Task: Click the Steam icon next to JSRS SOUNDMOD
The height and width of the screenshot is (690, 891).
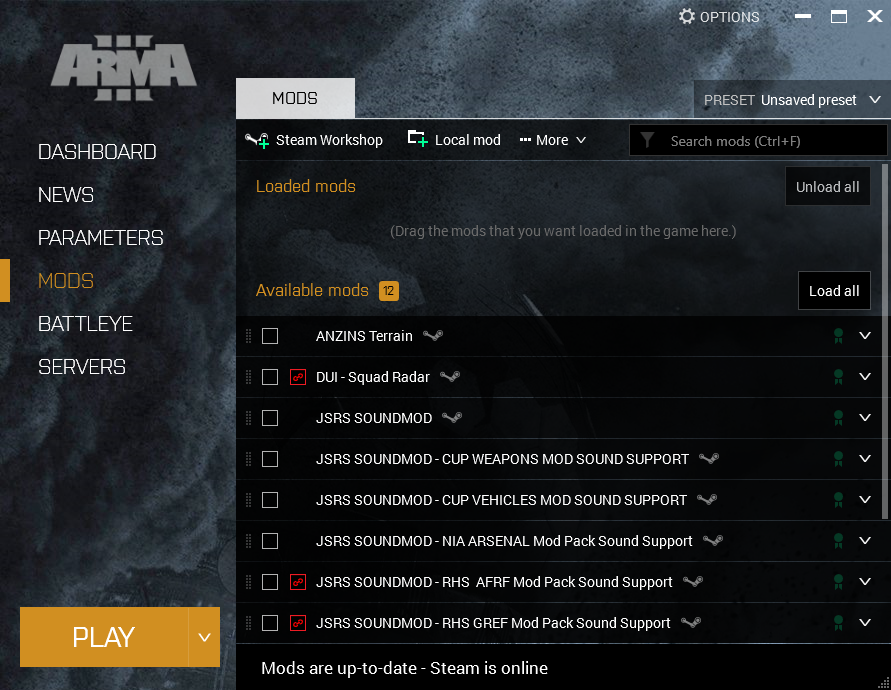Action: click(452, 418)
